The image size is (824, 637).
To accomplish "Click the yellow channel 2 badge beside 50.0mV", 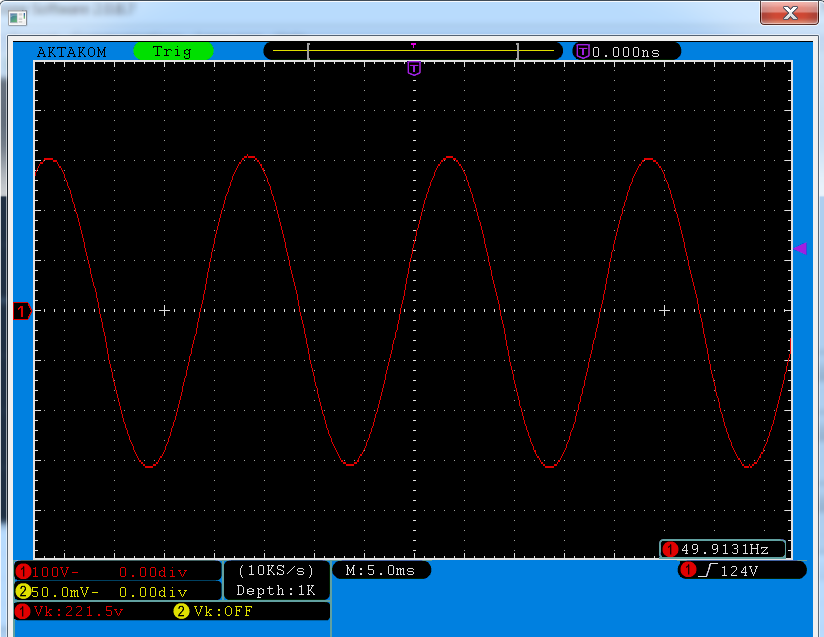I will click(23, 591).
